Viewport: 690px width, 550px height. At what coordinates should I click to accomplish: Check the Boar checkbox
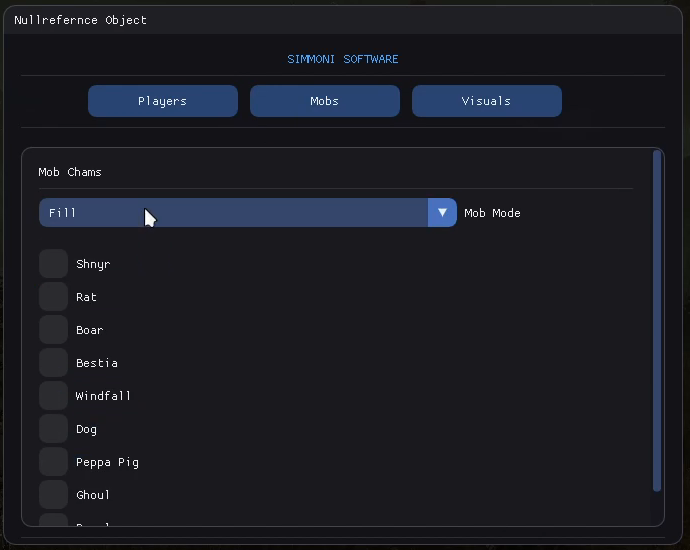coord(54,330)
